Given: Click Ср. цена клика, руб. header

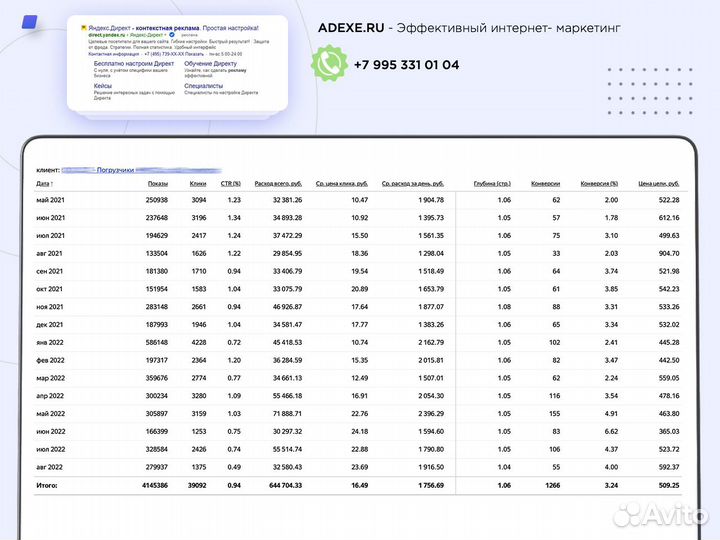Looking at the screenshot, I should coord(341,184).
